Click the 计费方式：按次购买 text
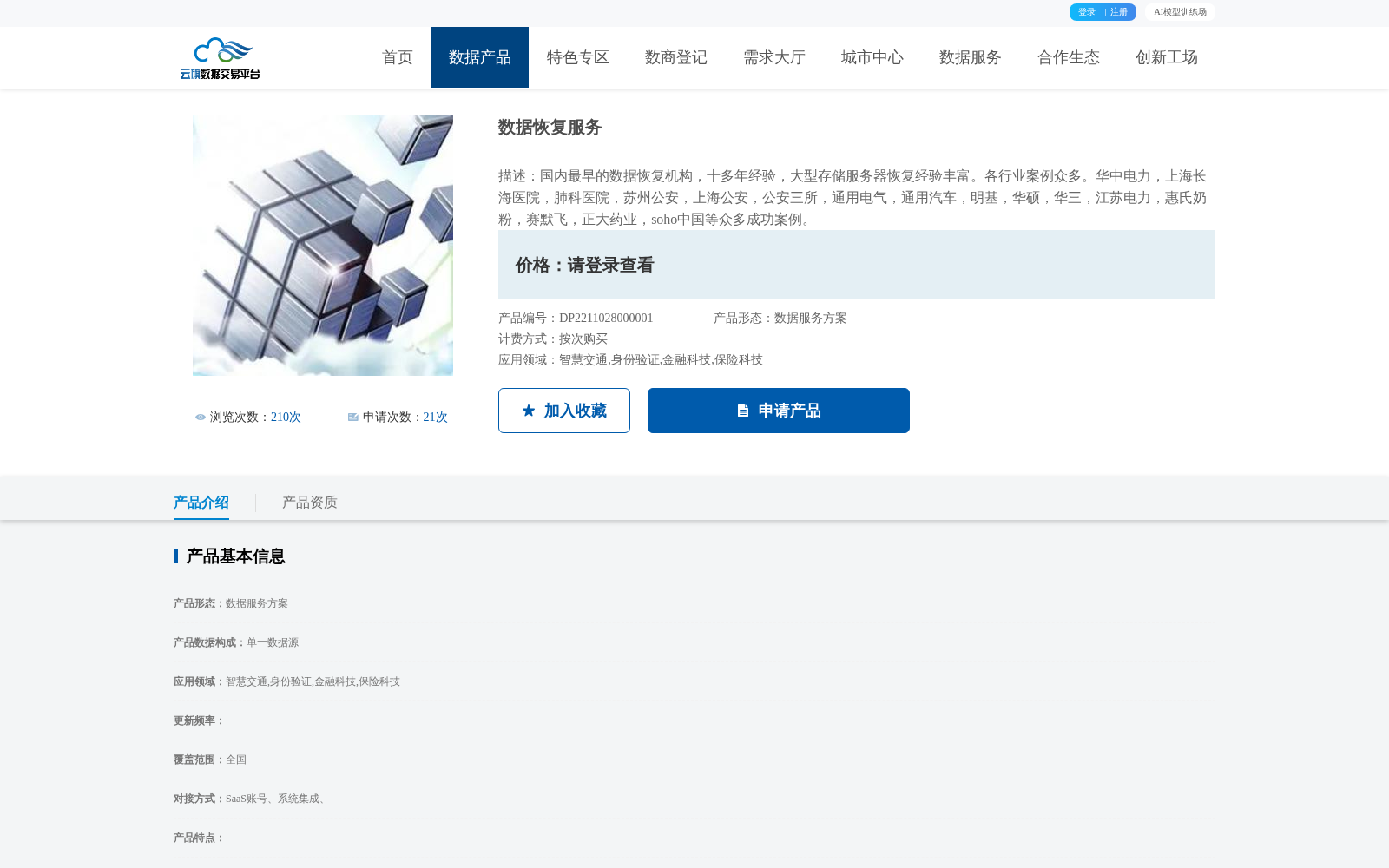The width and height of the screenshot is (1389, 868). [x=553, y=339]
